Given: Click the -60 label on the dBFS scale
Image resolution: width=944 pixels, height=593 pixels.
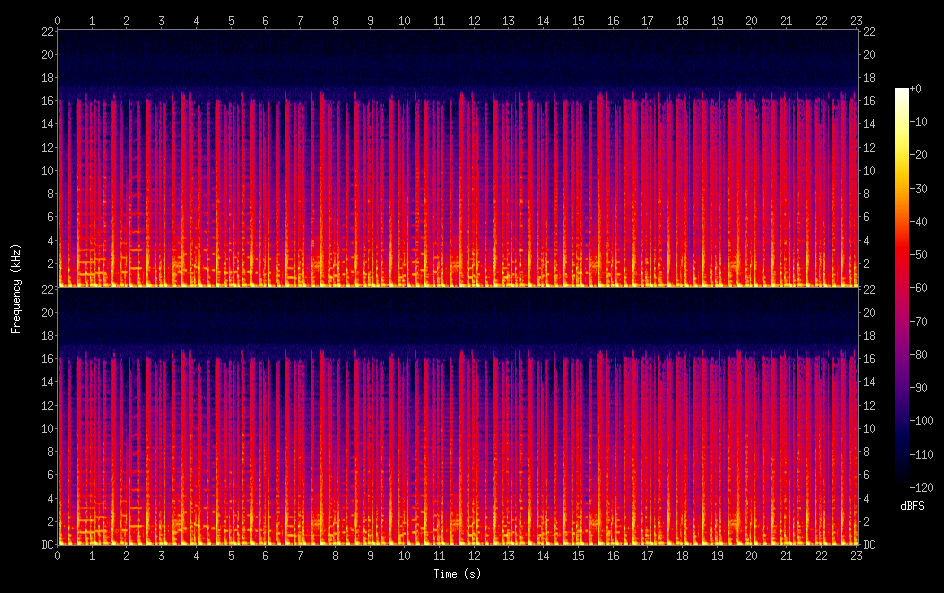Looking at the screenshot, I should (922, 287).
